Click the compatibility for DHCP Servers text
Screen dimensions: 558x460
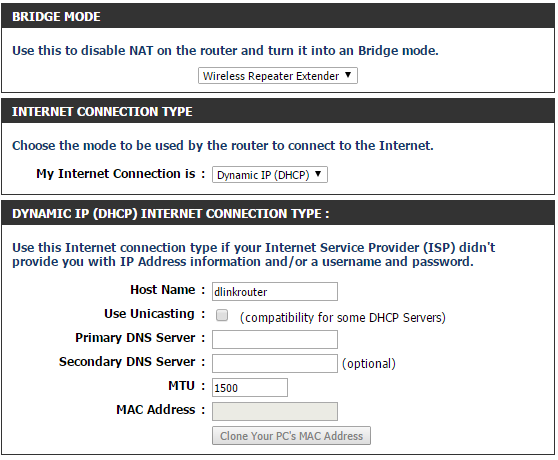click(343, 317)
